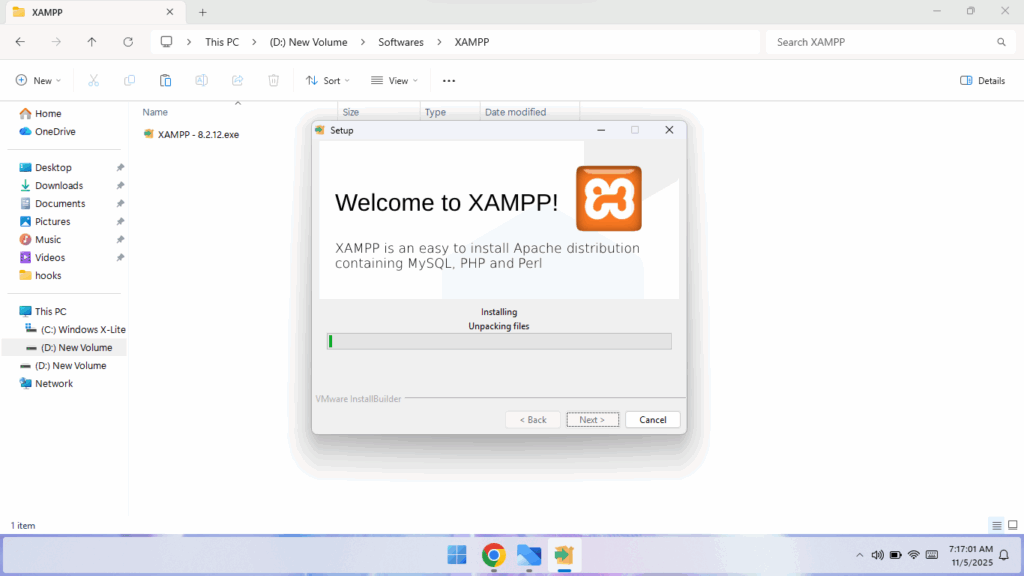Click the Windows Start button

point(457,555)
